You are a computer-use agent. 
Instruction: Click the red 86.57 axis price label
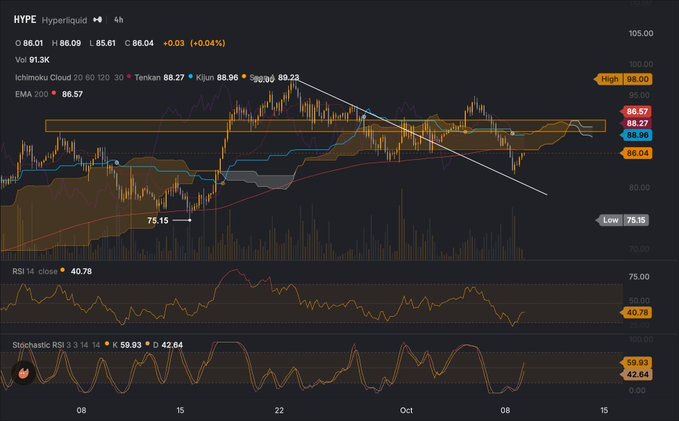[637, 111]
